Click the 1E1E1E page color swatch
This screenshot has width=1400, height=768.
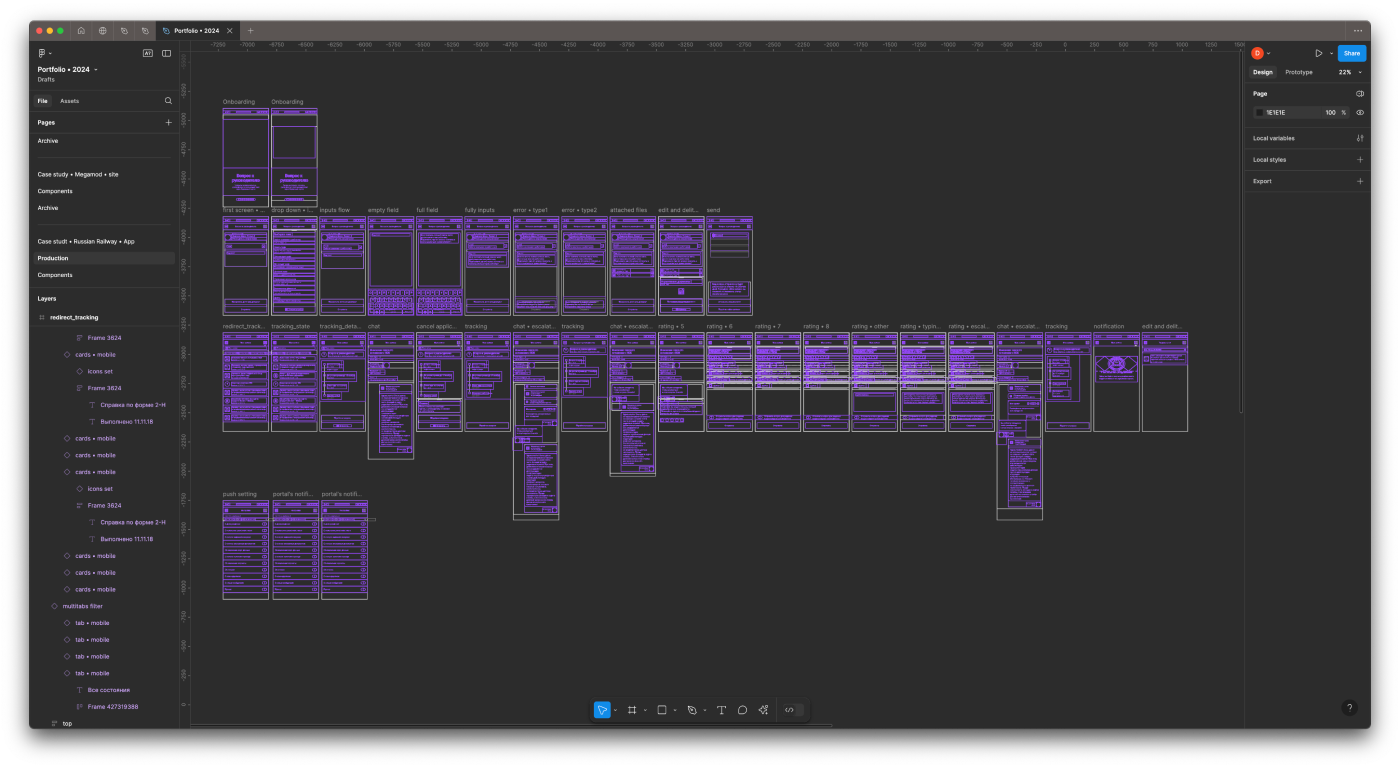(1259, 112)
